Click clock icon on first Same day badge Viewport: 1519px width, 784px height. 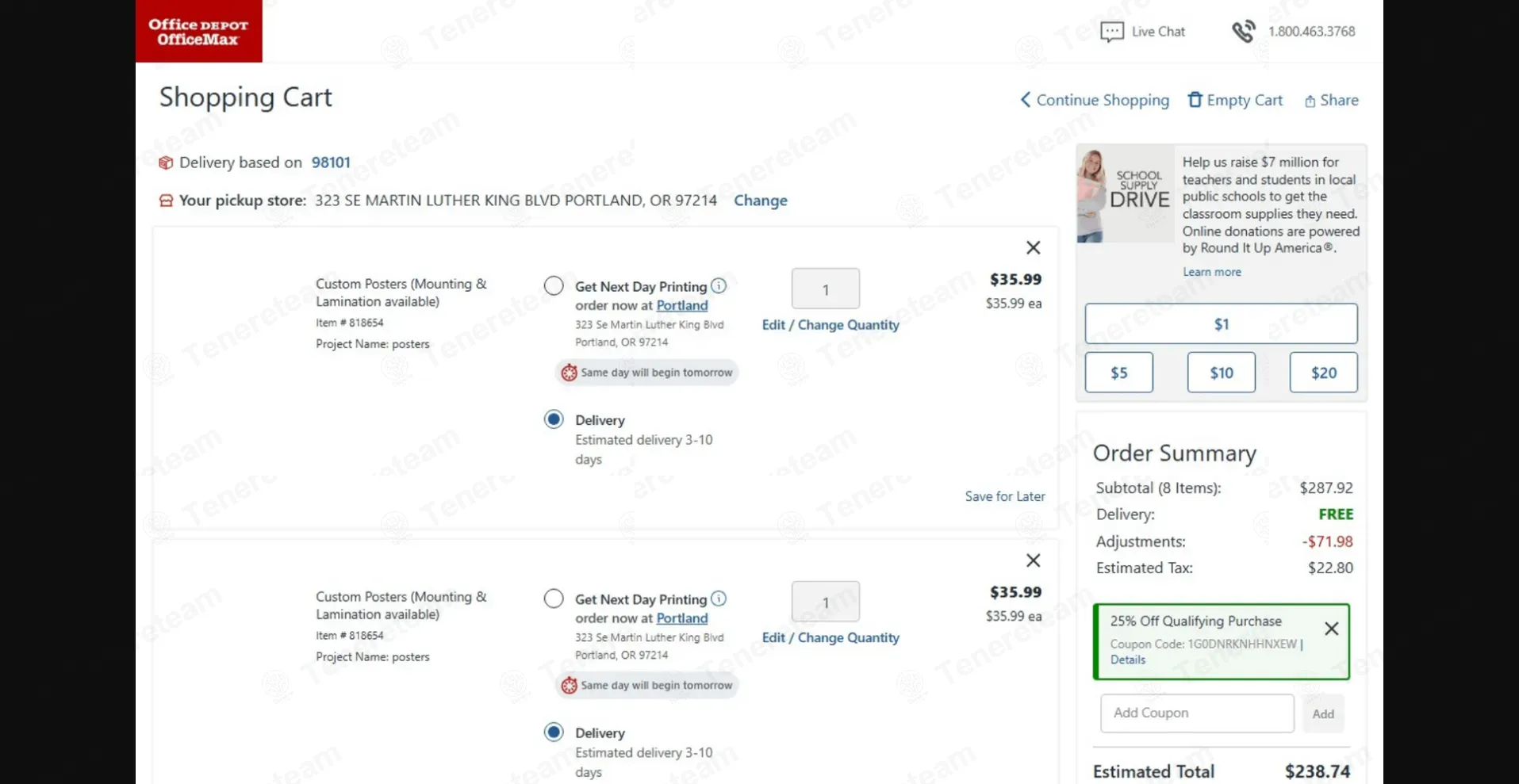click(x=569, y=373)
